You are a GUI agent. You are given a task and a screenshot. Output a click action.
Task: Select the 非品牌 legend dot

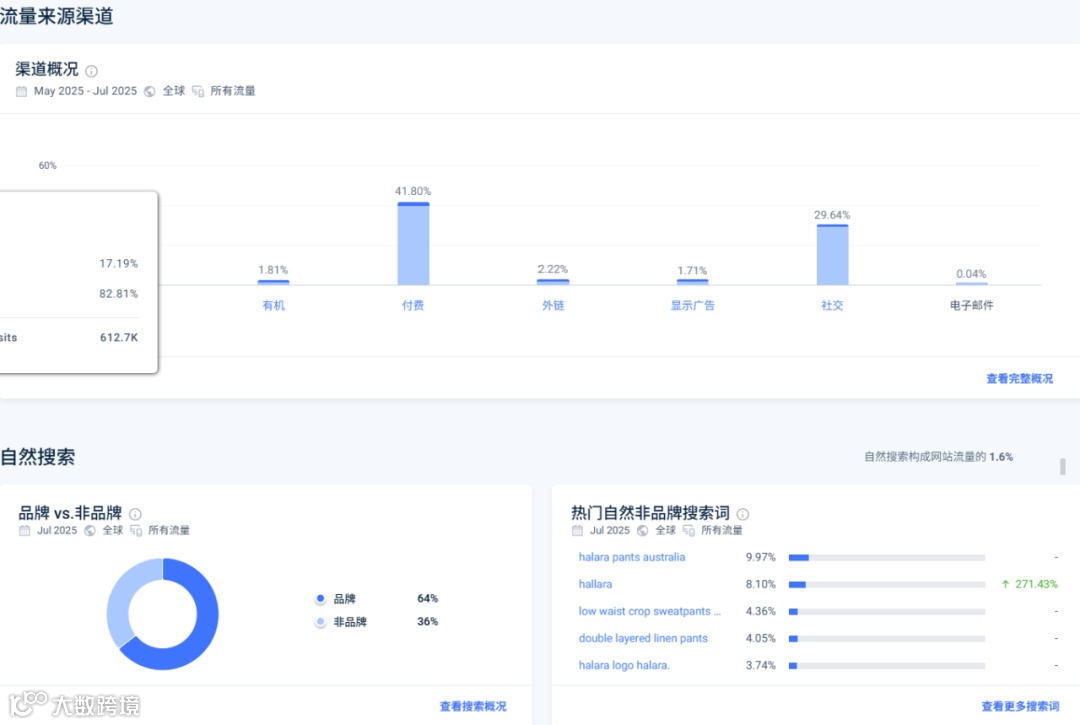click(320, 622)
